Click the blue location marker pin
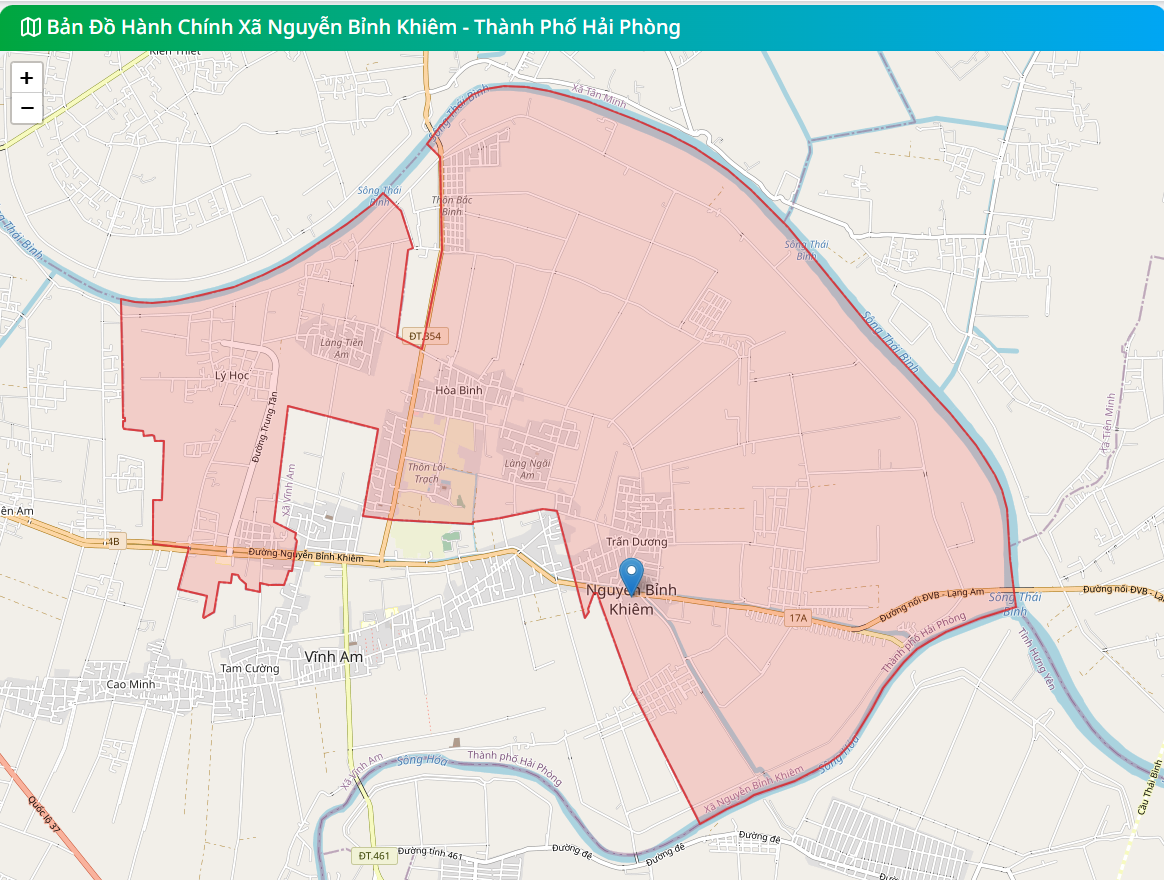Screen dimensions: 1164x880 point(631,577)
